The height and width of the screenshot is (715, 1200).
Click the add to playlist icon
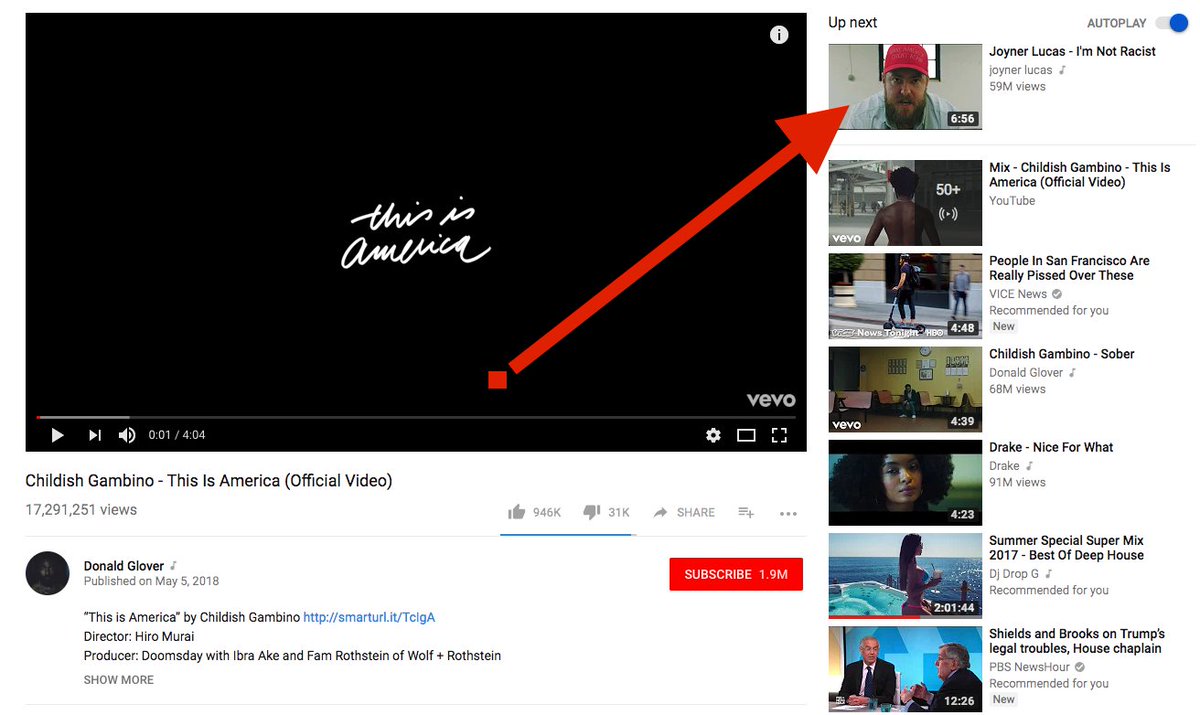(746, 512)
